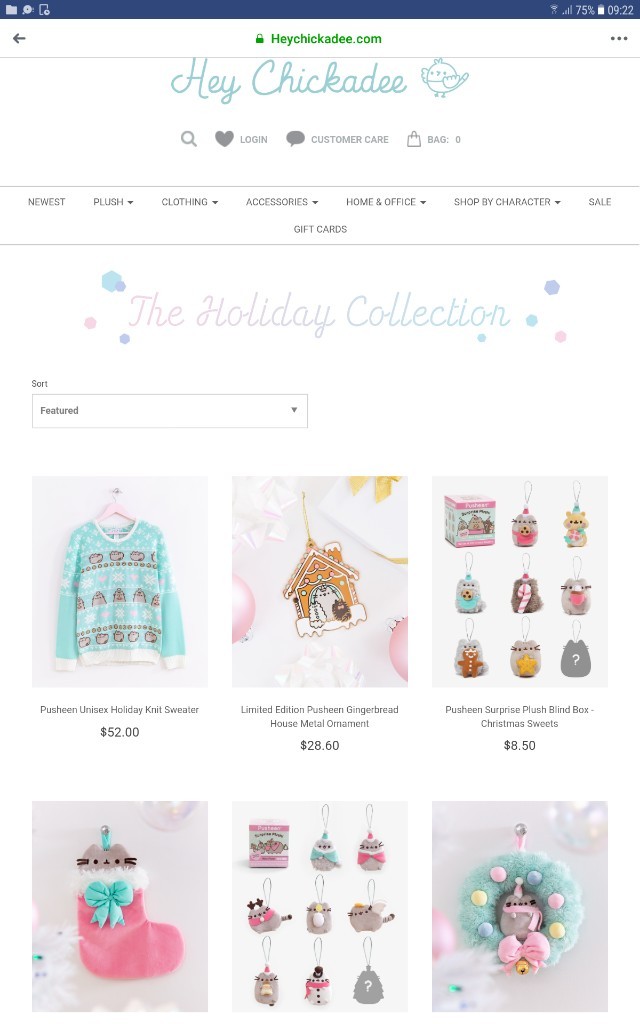
Task: Select the Gift Cards menu item
Action: click(320, 229)
